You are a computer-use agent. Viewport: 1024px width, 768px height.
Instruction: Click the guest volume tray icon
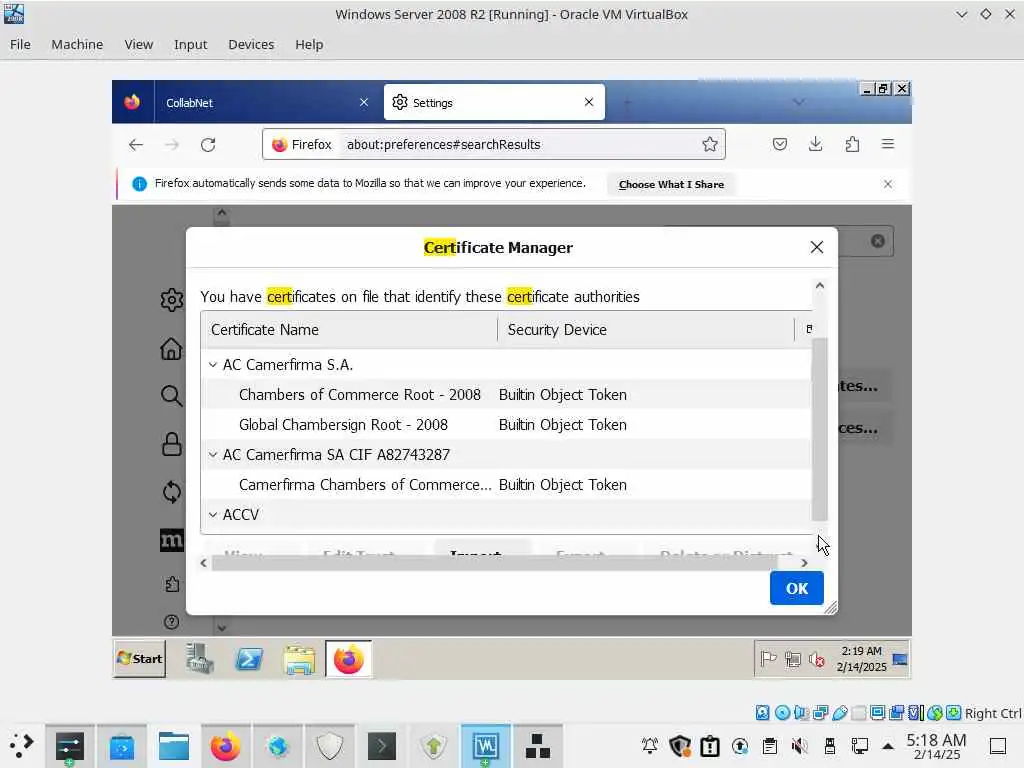click(x=817, y=660)
